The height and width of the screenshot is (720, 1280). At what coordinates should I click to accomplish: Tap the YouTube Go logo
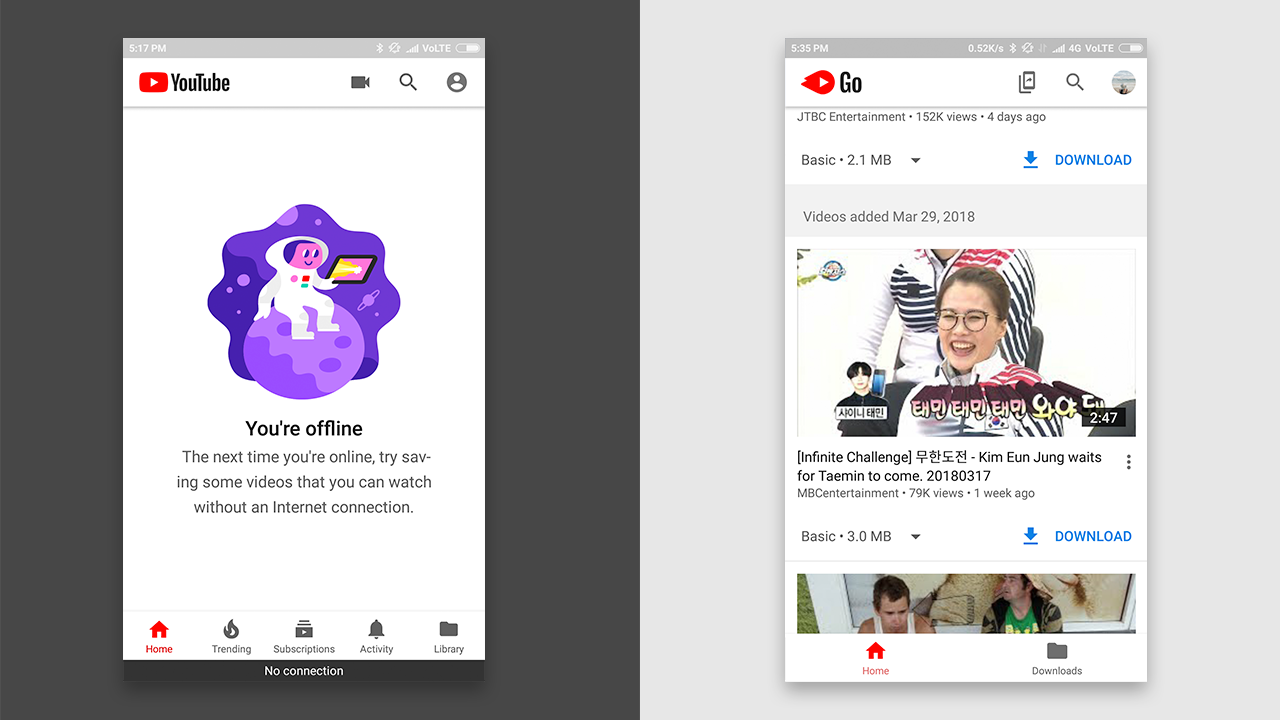831,82
